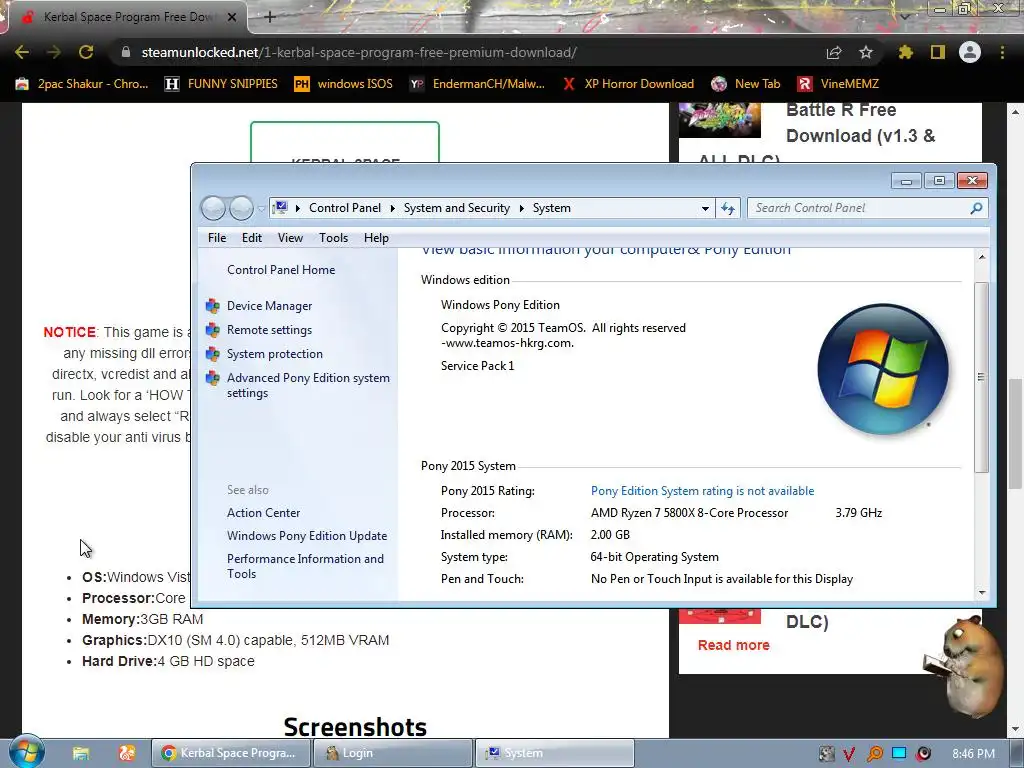Click the blue monitor tray icon

tap(899, 754)
